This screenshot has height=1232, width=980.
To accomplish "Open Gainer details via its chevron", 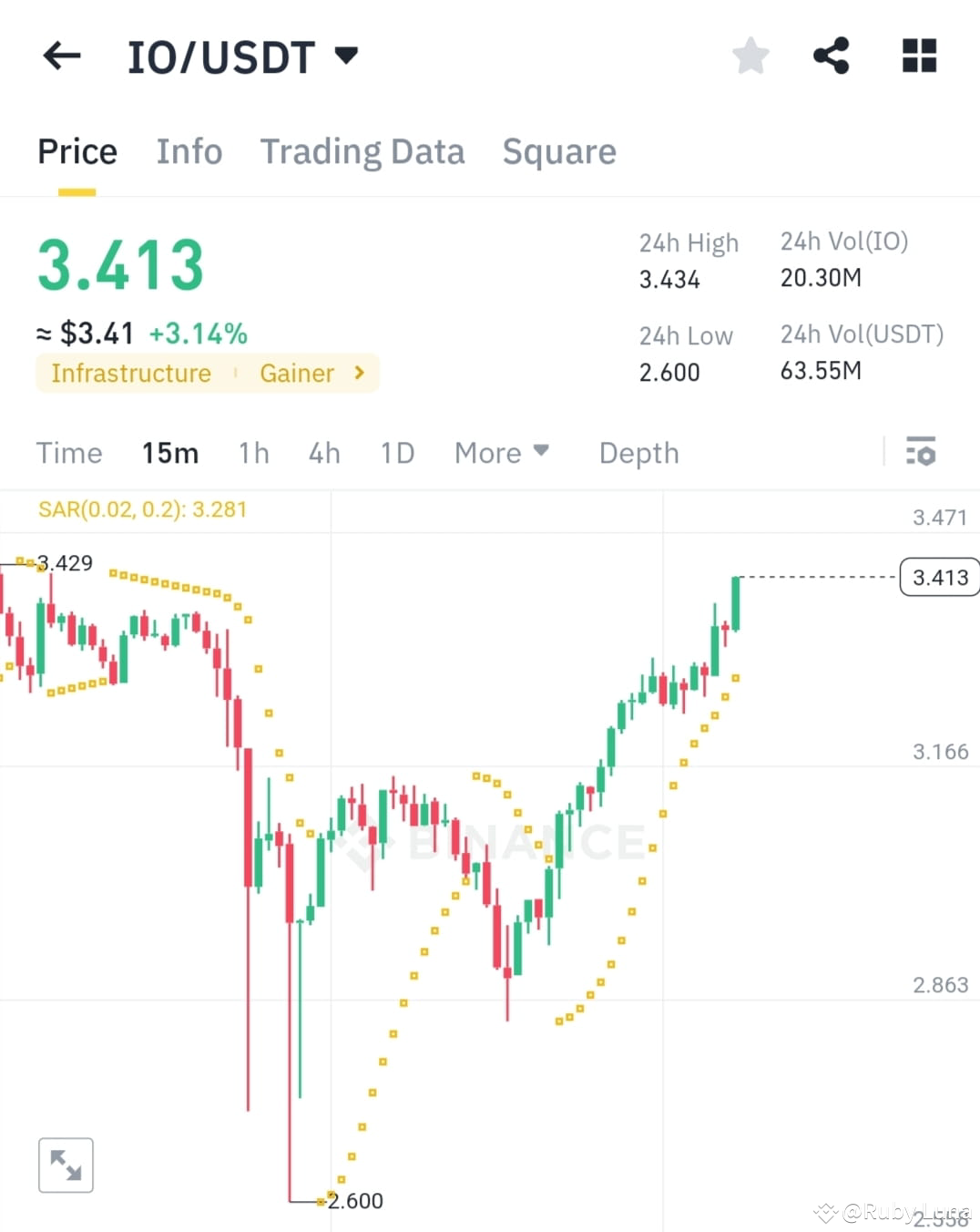I will [x=358, y=373].
